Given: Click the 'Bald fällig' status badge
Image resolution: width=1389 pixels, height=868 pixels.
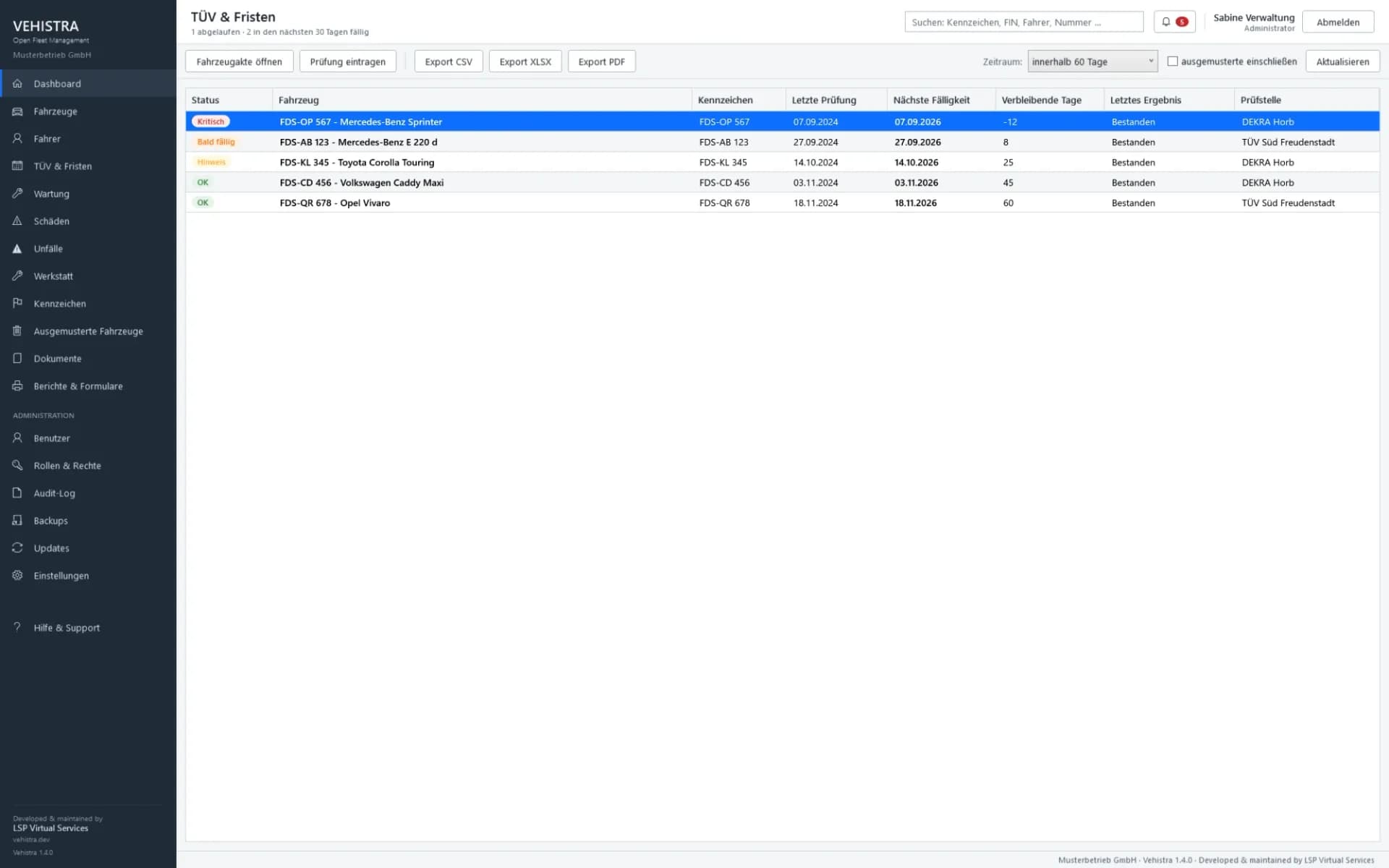Looking at the screenshot, I should coord(216,142).
